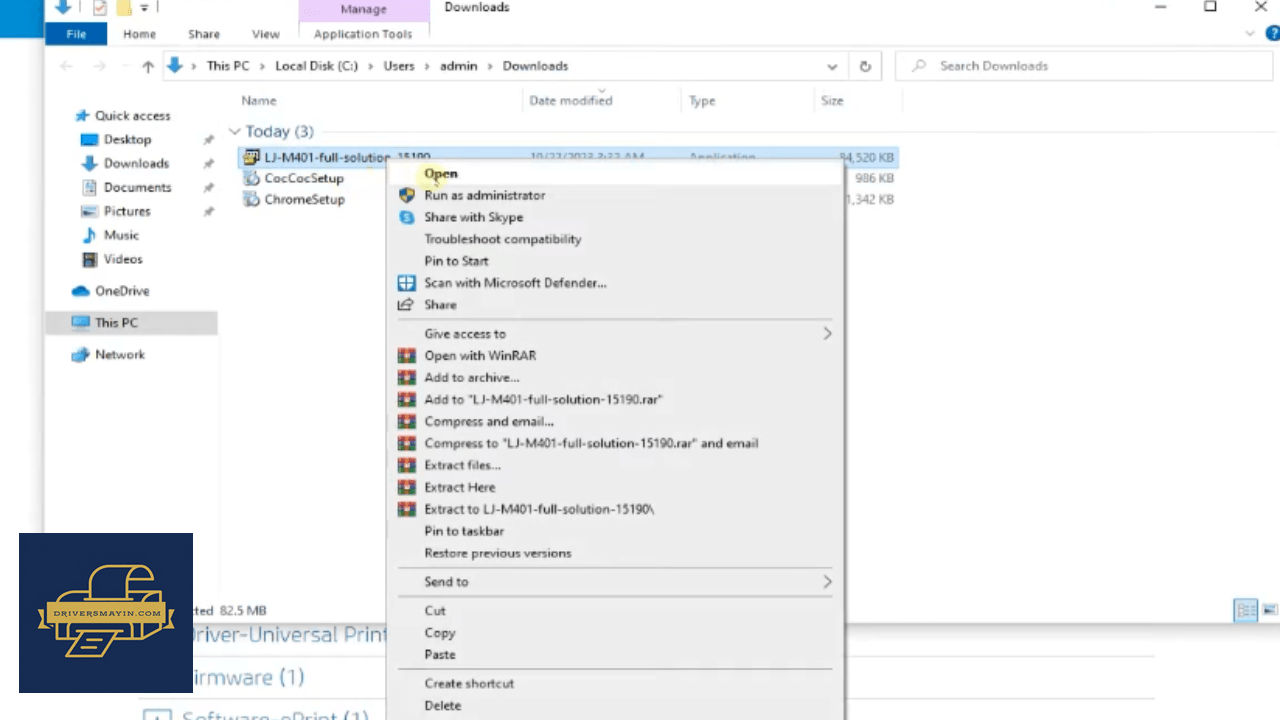Go up one folder with the up arrow

coord(148,66)
